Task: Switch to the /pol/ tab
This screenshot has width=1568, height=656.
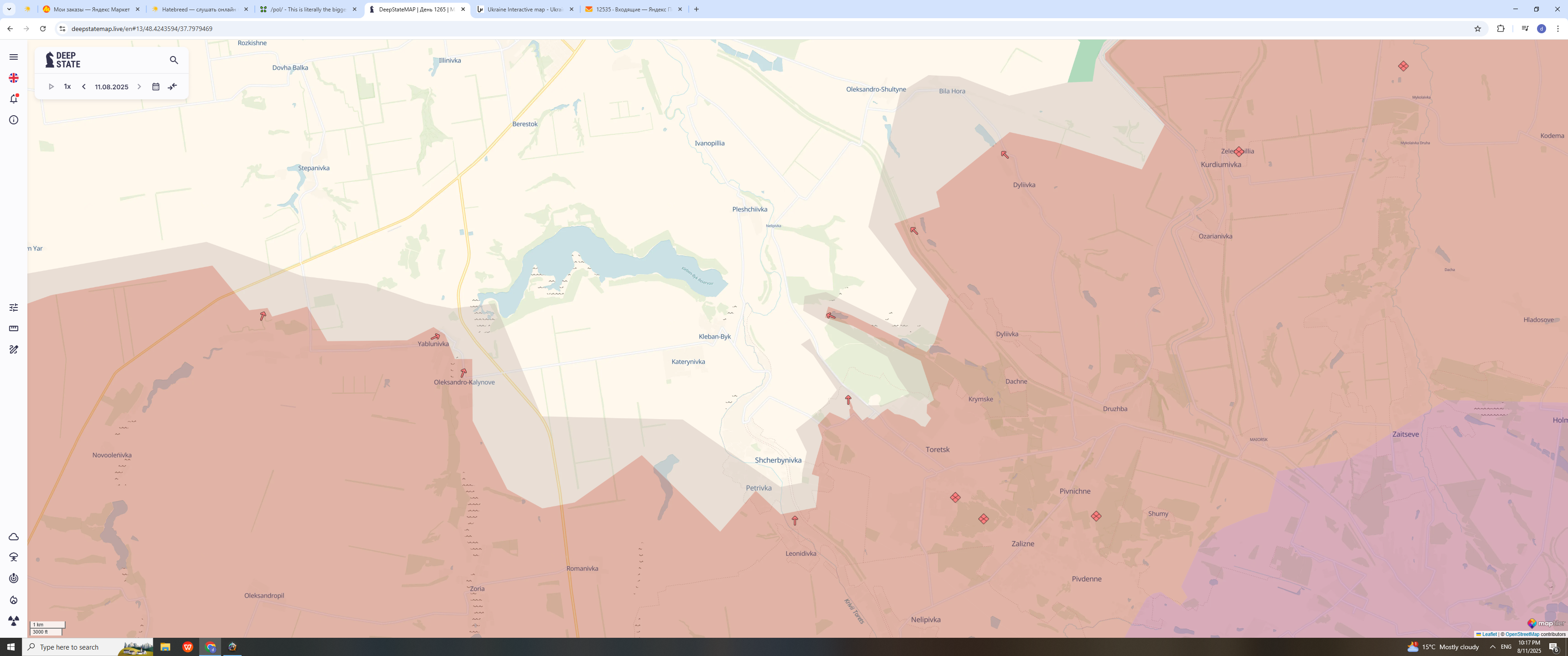Action: pos(309,9)
